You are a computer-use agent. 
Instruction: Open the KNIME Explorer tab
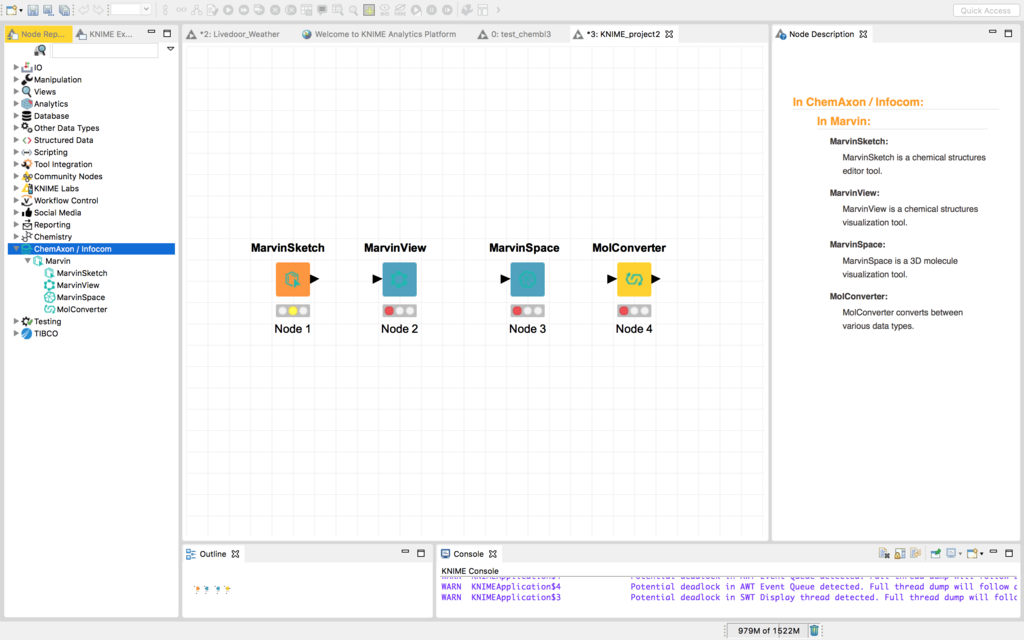104,34
